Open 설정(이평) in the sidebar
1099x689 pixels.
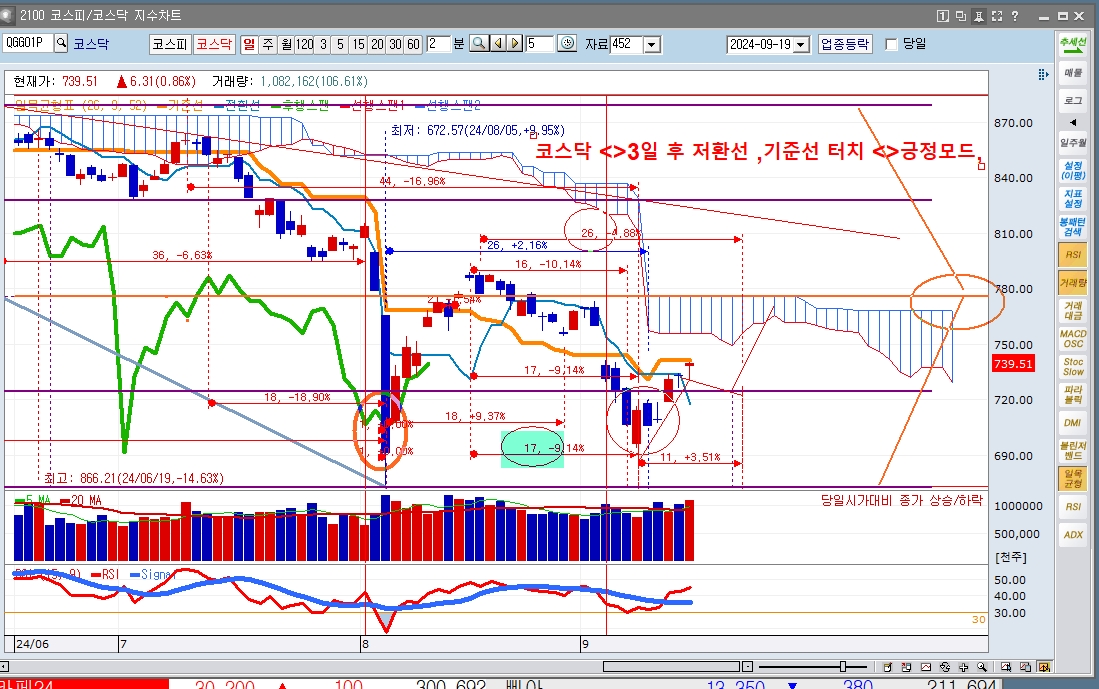[1072, 170]
